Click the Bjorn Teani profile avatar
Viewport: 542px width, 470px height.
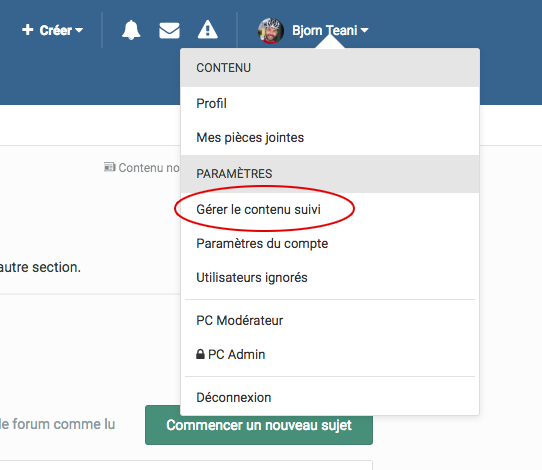pos(271,31)
